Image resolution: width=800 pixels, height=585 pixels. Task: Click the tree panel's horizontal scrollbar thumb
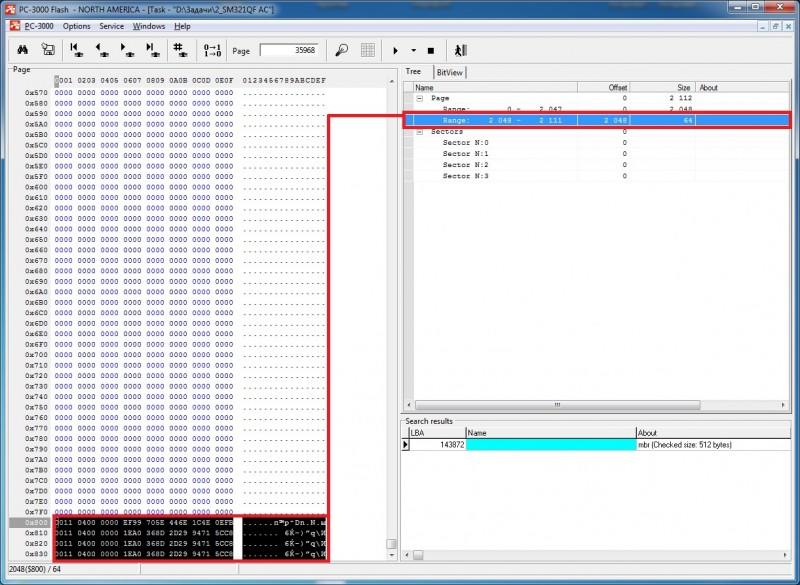point(557,405)
